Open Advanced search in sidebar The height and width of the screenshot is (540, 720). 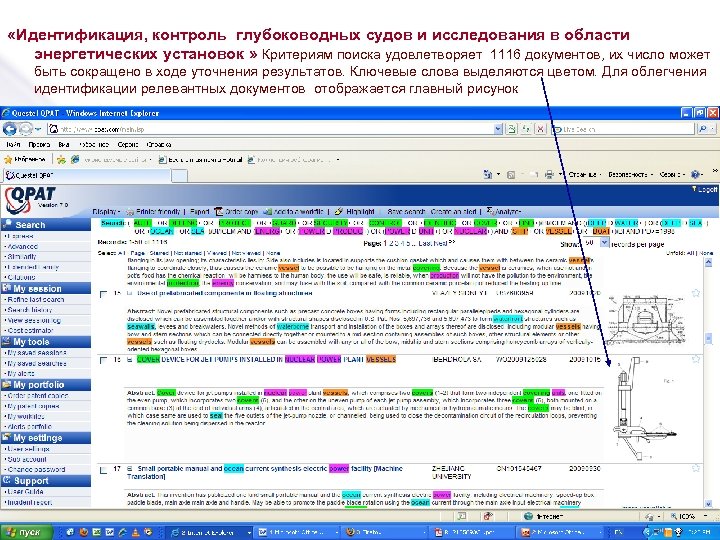22,246
